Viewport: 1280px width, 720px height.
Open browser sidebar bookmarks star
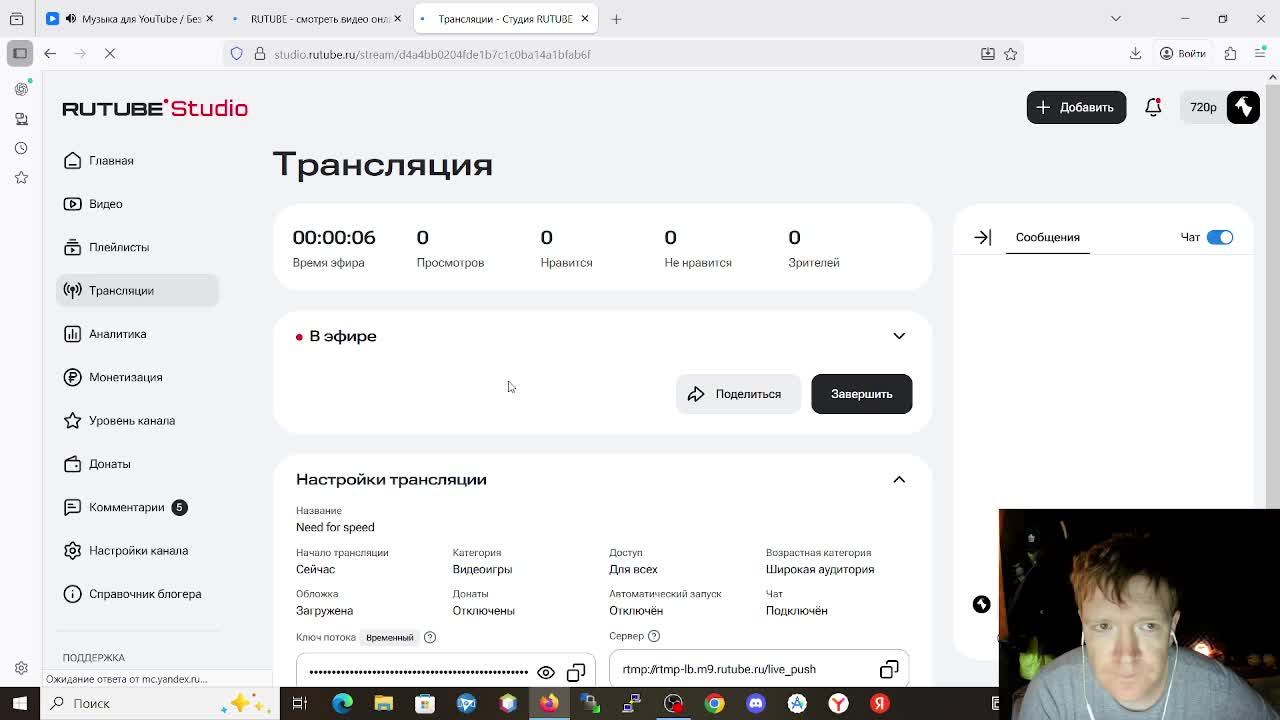coord(20,177)
